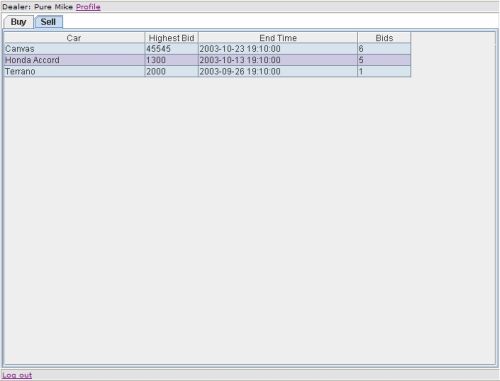Select the Terrano car row
This screenshot has width=500, height=381.
pos(207,71)
